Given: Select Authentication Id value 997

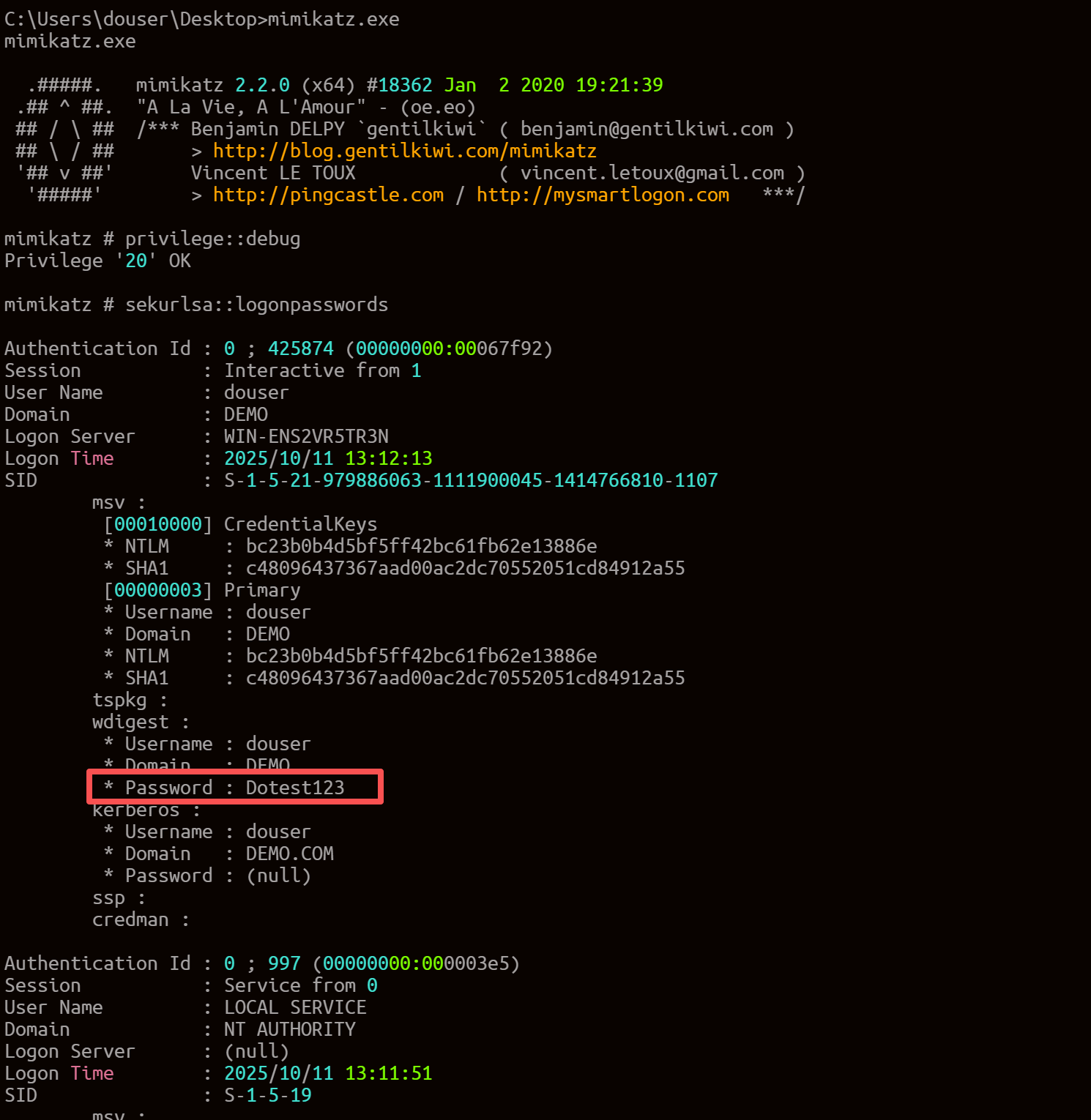Looking at the screenshot, I should pyautogui.click(x=284, y=964).
